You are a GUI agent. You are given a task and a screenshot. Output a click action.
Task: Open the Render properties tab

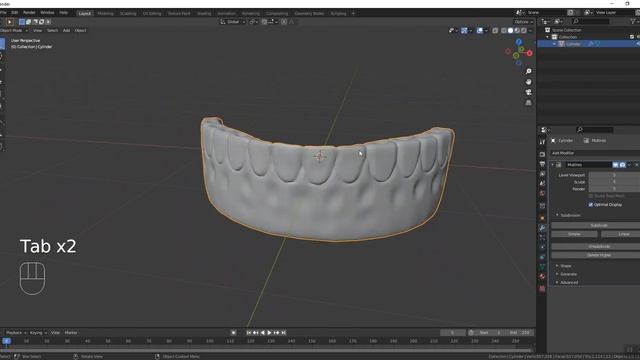[x=542, y=154]
